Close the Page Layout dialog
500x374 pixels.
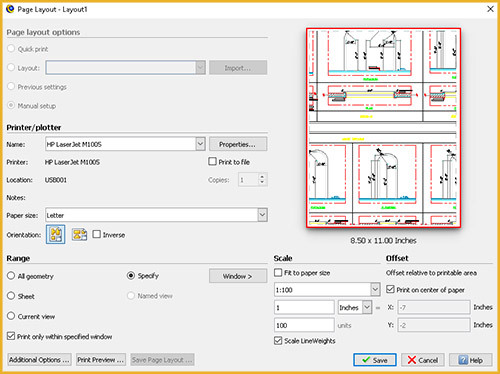(490, 9)
